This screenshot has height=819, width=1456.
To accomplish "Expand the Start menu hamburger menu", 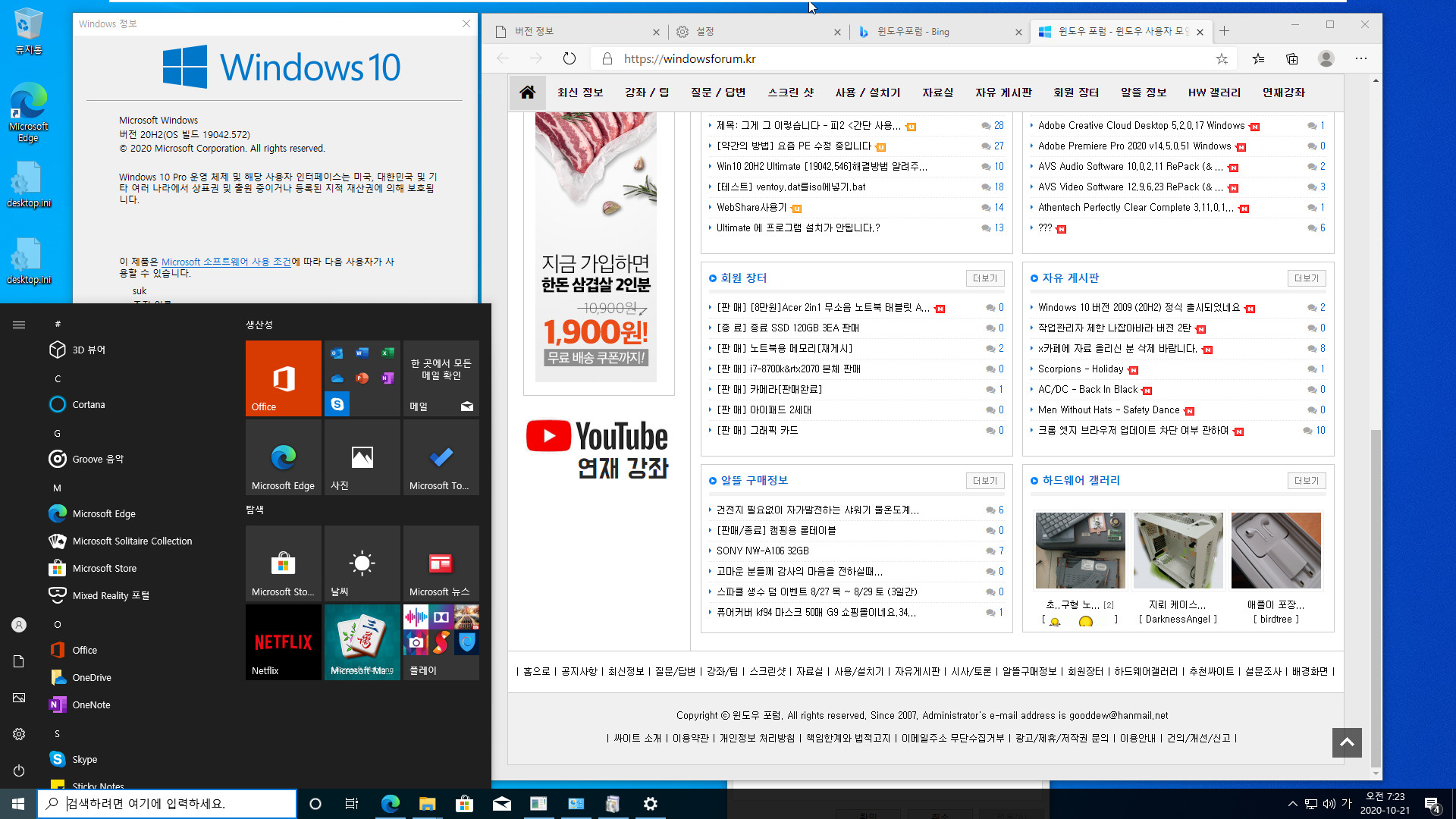I will 19,325.
